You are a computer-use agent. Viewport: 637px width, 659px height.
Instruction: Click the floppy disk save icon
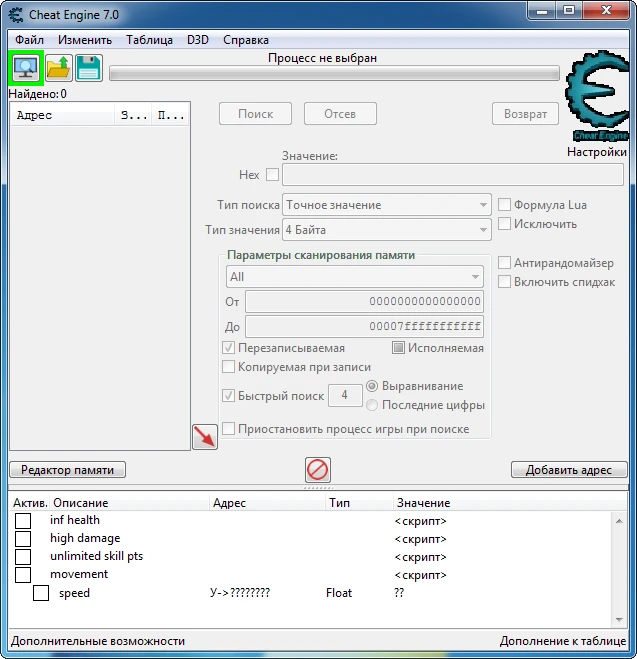pyautogui.click(x=89, y=68)
